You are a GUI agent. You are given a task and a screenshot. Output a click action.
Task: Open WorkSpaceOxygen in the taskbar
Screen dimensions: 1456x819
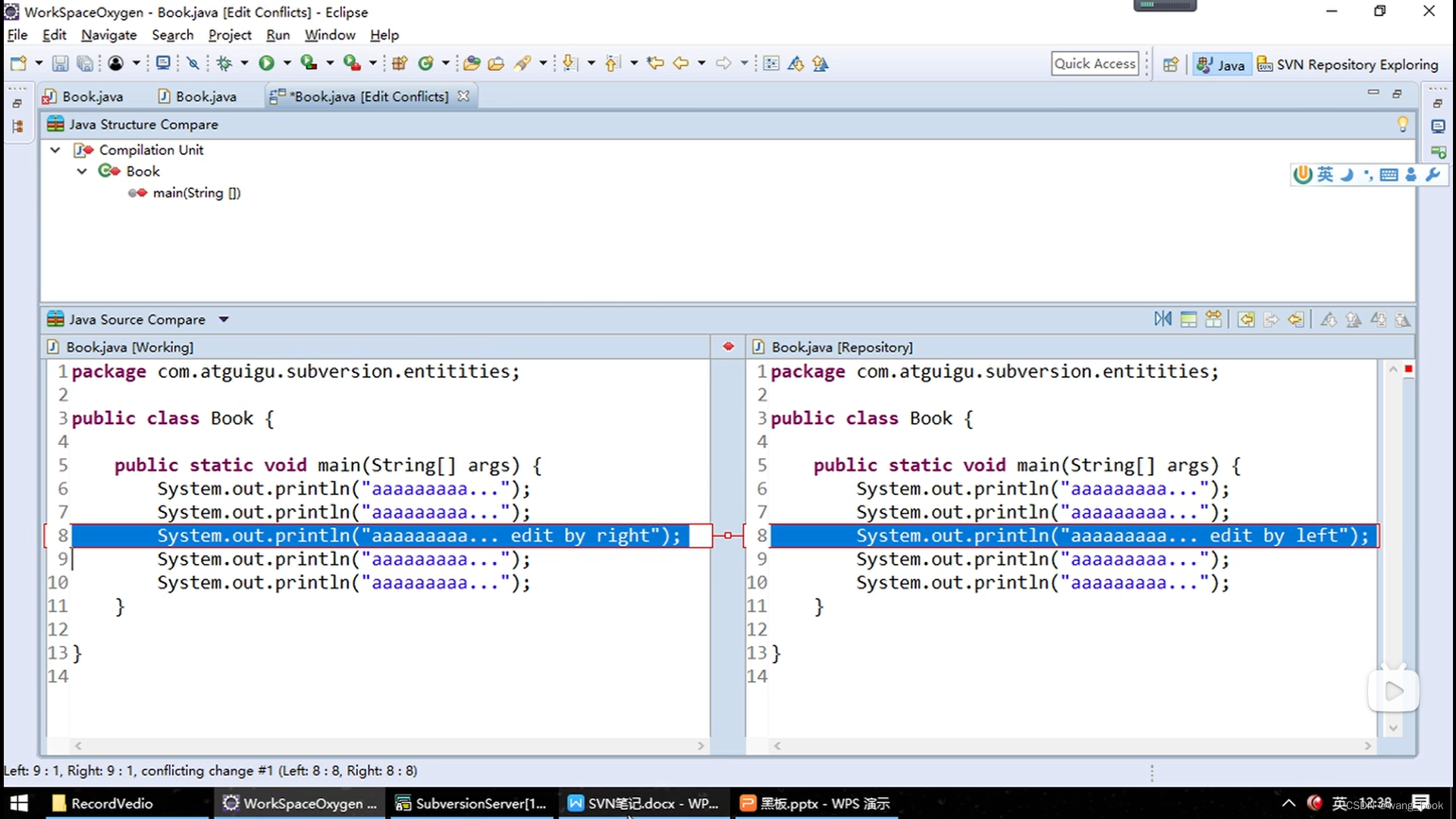coord(299,803)
